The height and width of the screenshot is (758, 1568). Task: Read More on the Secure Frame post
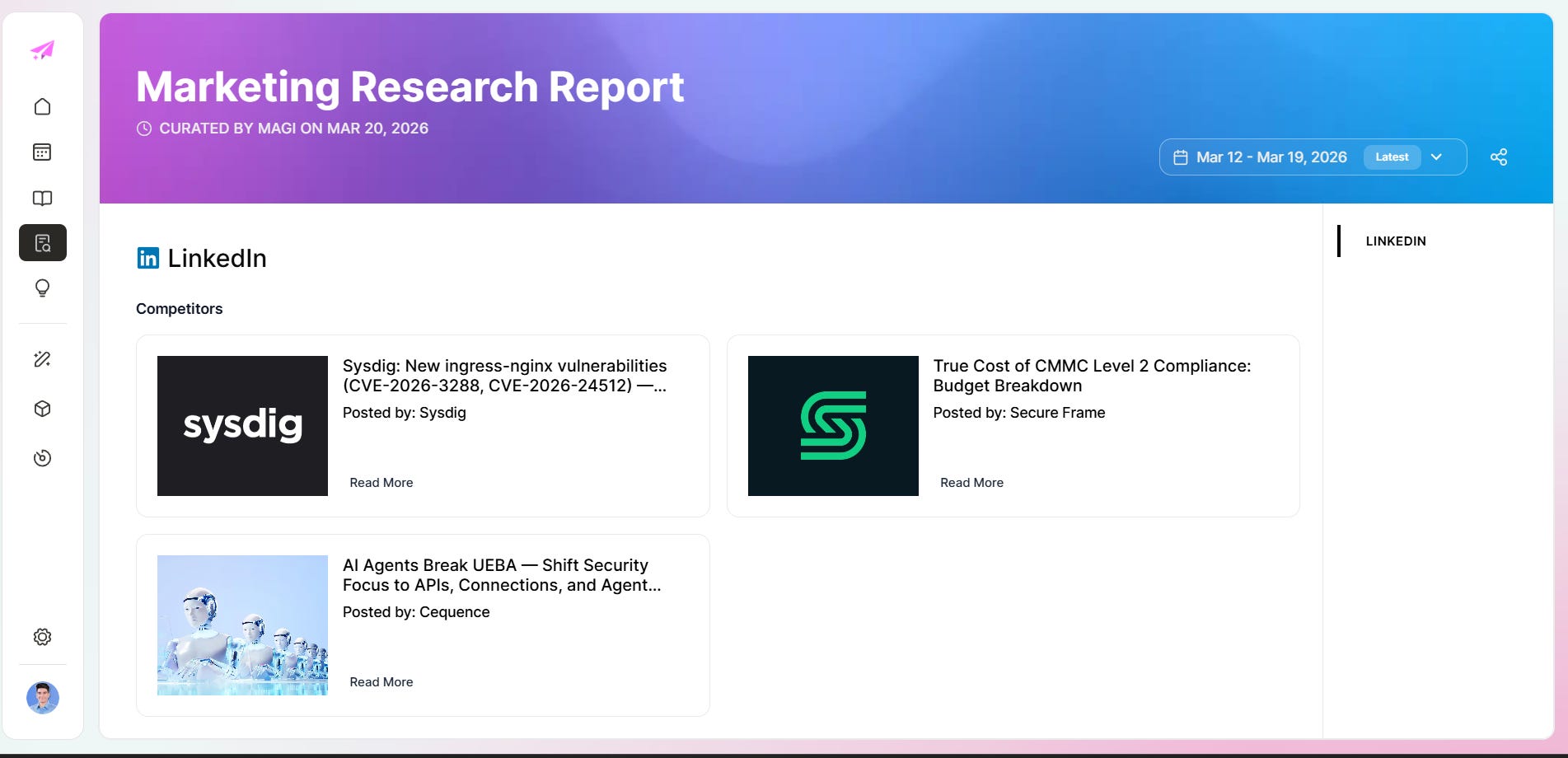[972, 483]
